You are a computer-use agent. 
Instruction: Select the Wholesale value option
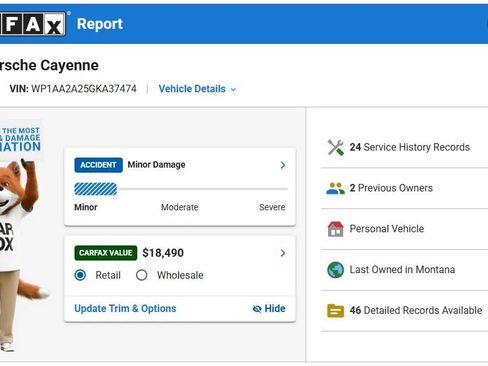pyautogui.click(x=142, y=275)
